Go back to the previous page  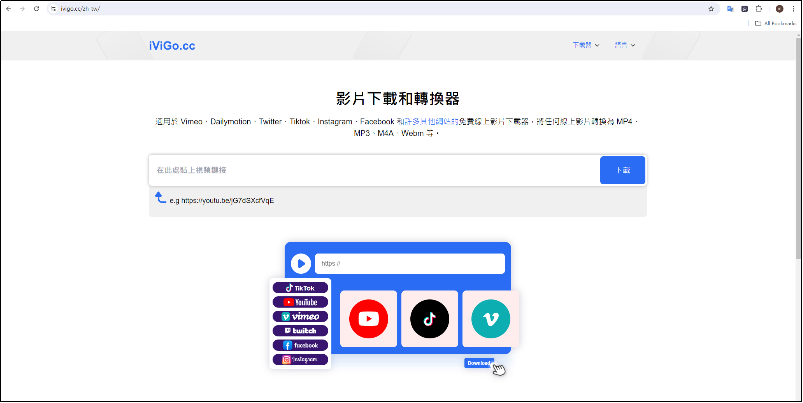click(8, 9)
